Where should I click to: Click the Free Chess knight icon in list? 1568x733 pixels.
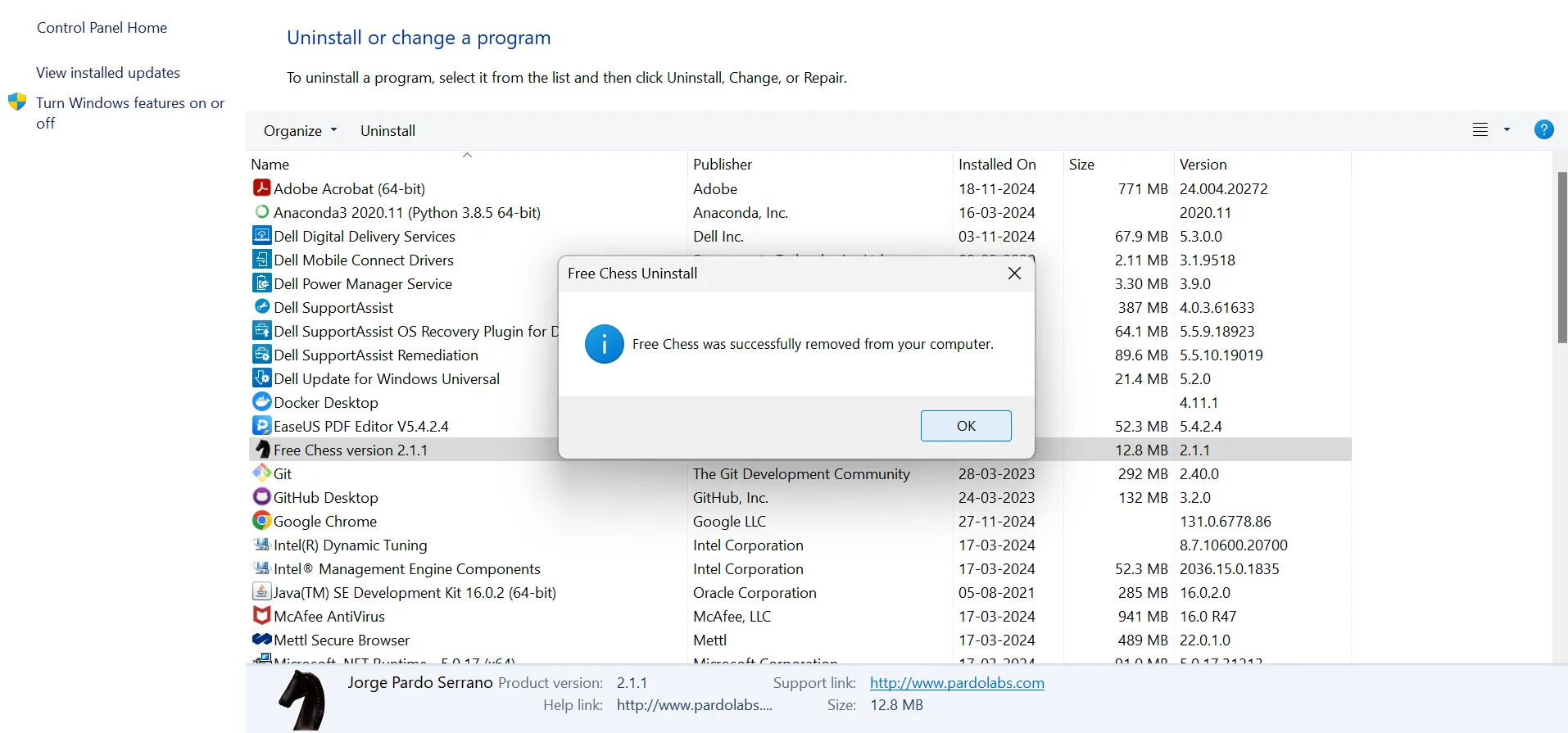[x=261, y=449]
